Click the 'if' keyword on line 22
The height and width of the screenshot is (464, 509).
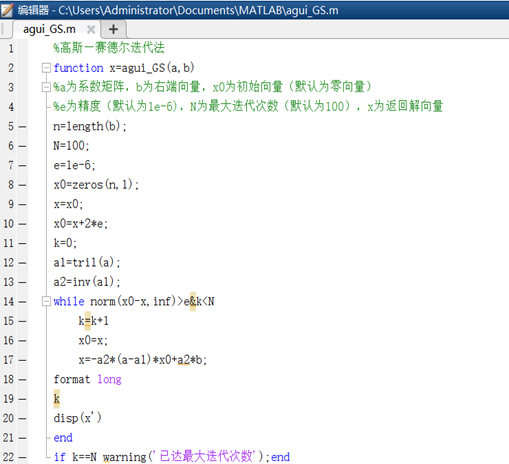pos(60,457)
